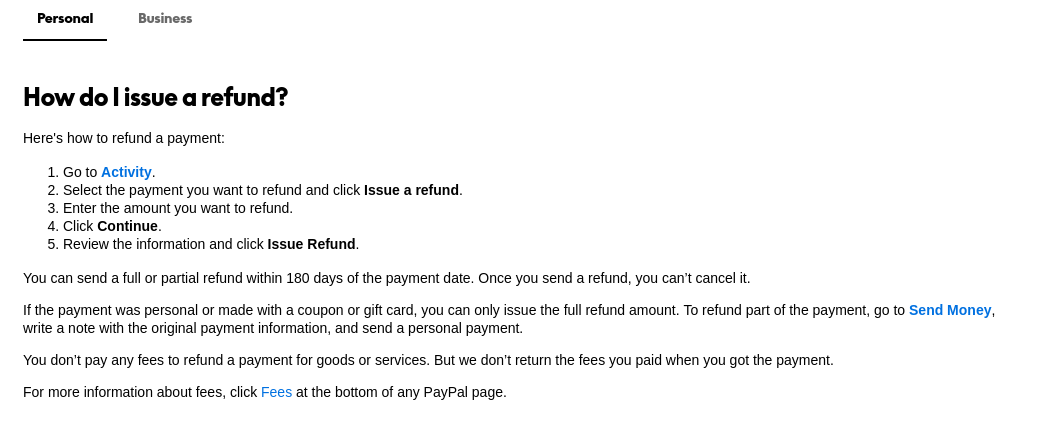Click the 'How do I issue a refund?' heading
The height and width of the screenshot is (422, 1042).
155,97
